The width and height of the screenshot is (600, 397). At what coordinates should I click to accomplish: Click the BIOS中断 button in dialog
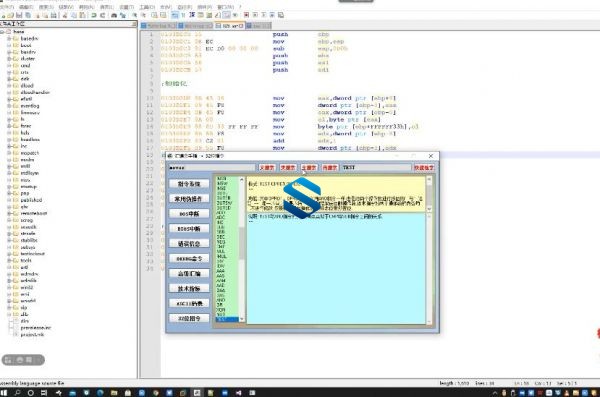[189, 229]
